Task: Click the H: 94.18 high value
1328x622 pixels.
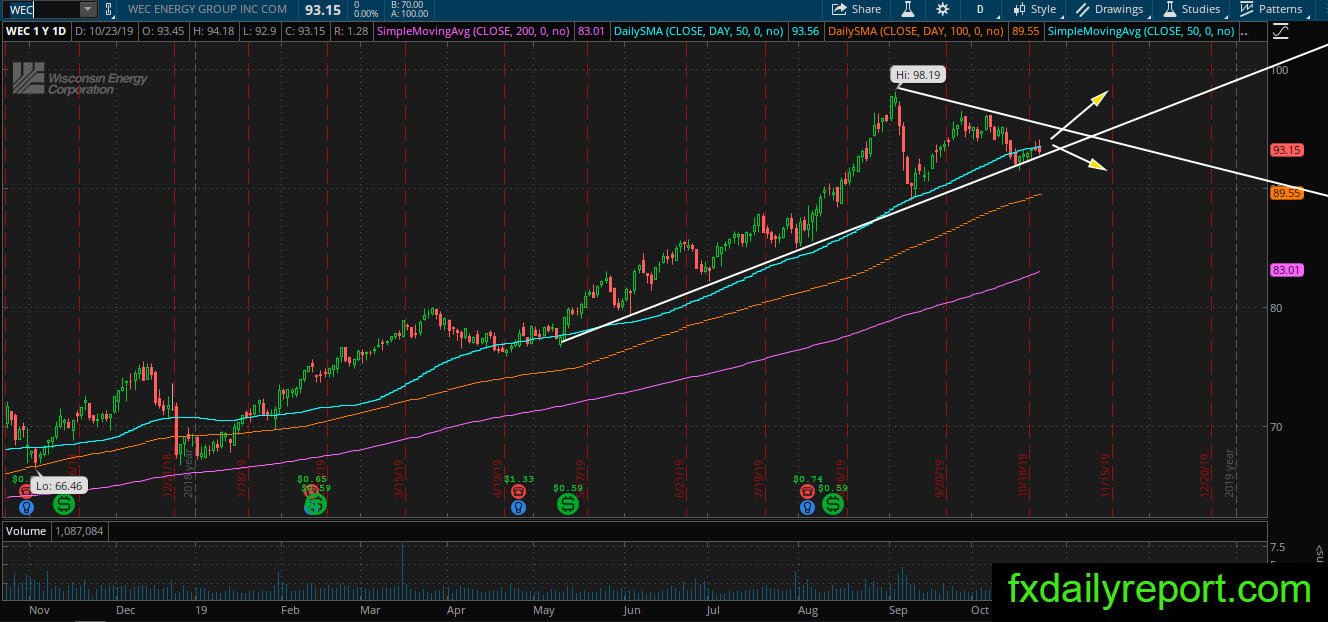Action: click(214, 31)
